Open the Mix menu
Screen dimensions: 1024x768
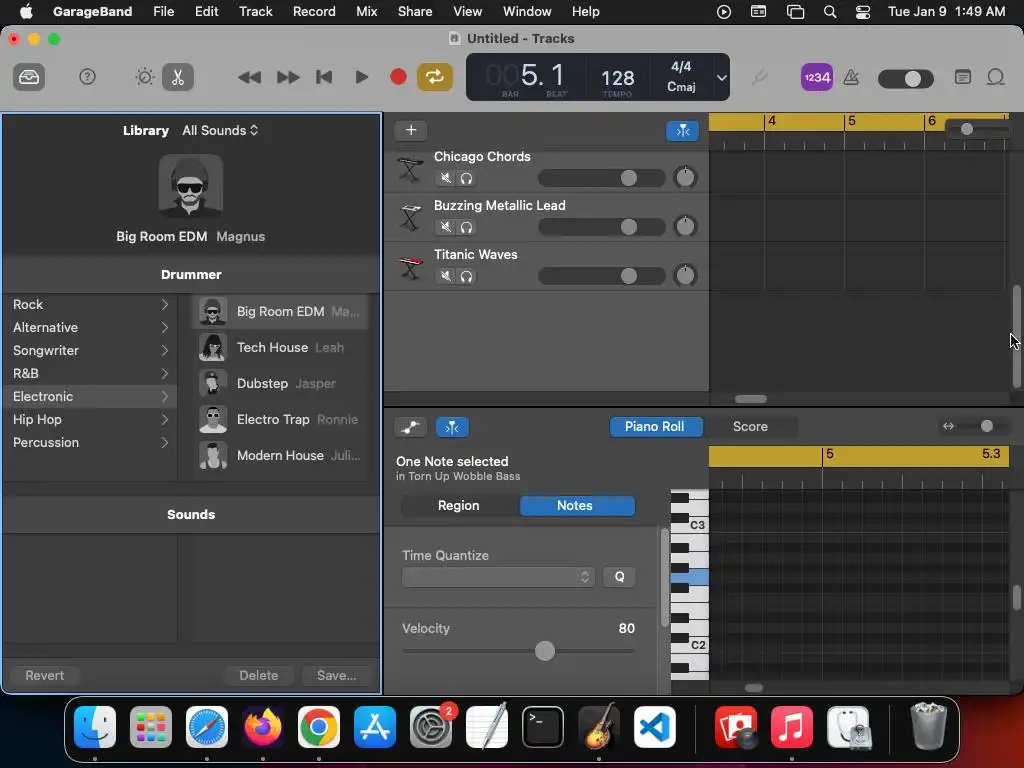coord(366,11)
